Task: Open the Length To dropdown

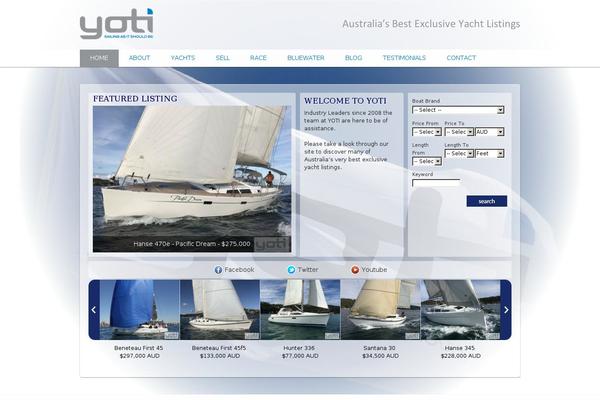Action: 459,154
